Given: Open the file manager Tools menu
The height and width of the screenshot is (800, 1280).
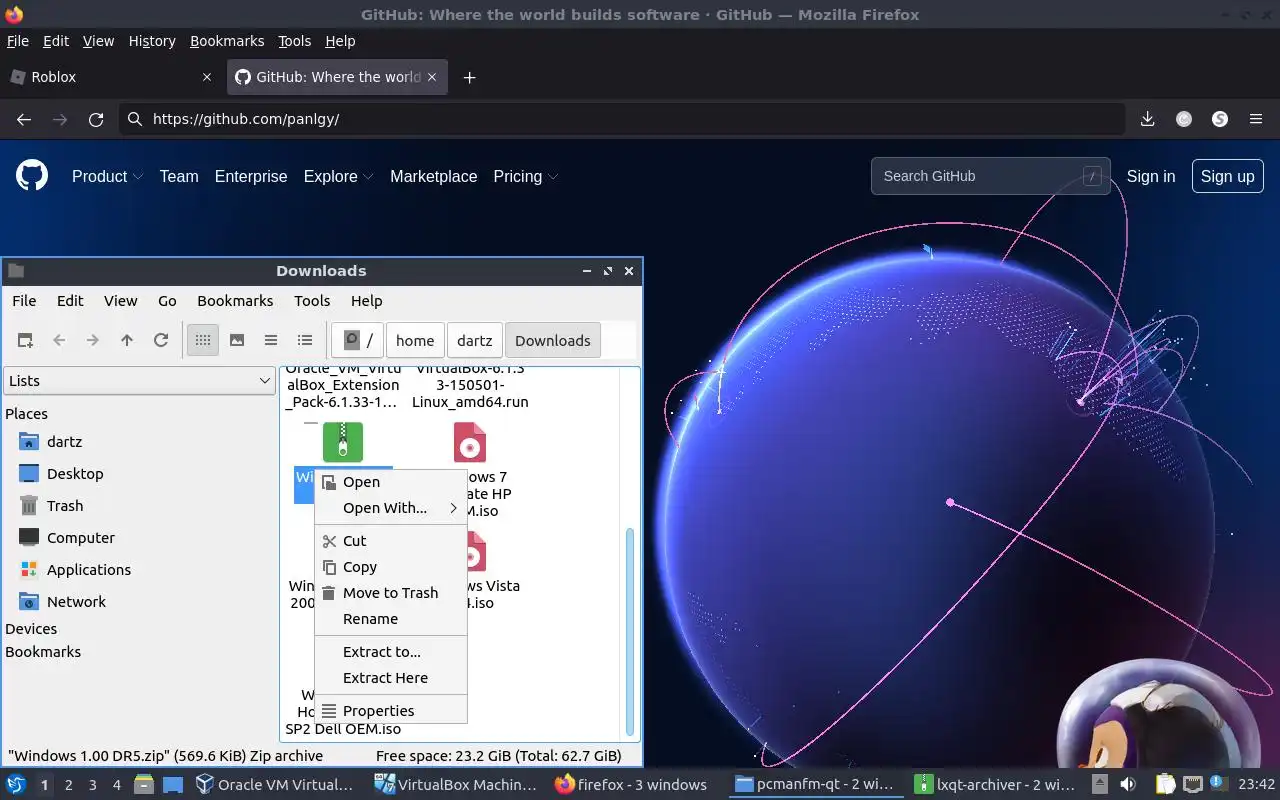Looking at the screenshot, I should [x=312, y=301].
